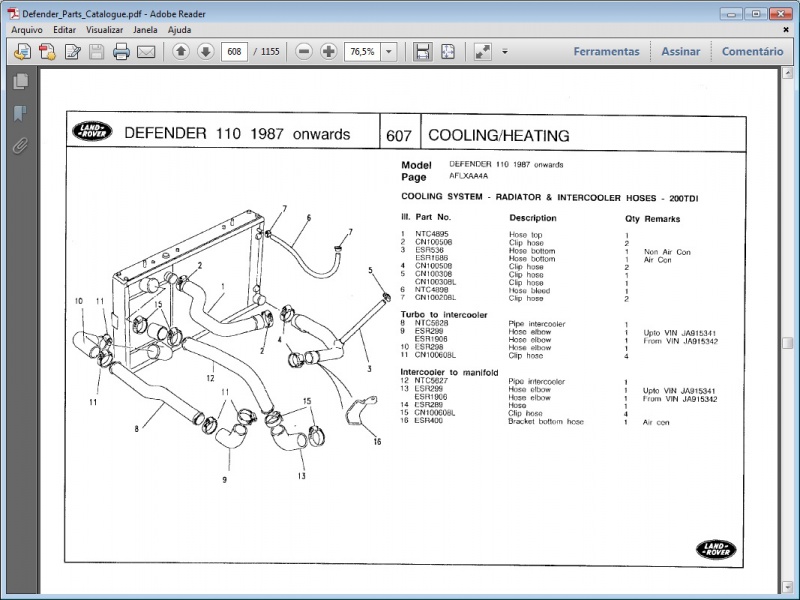Click page code AFLXAA4A
The height and width of the screenshot is (600, 800).
coord(468,176)
